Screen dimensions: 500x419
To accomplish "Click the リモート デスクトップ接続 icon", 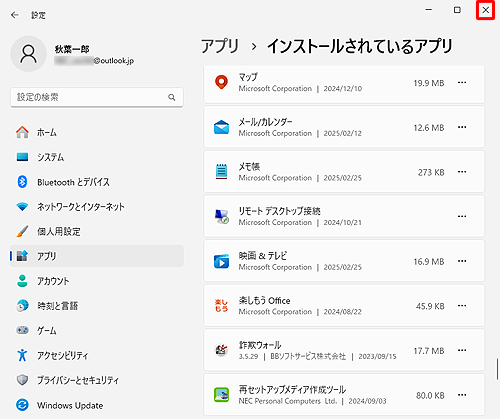I will [221, 217].
